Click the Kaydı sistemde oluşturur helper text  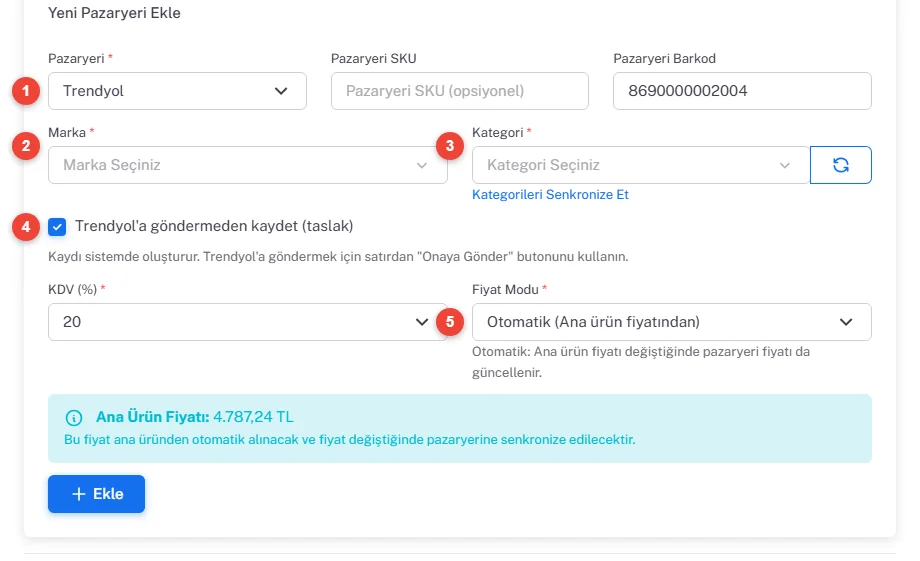[338, 257]
